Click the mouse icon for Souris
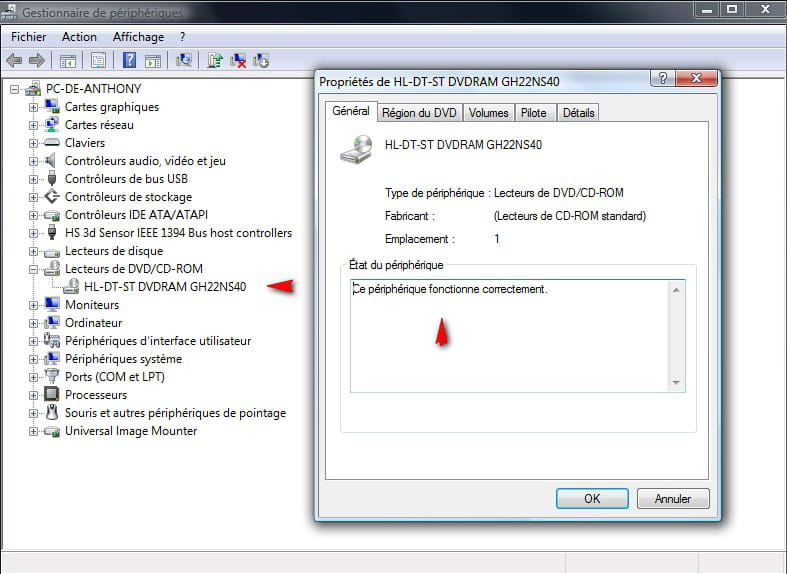This screenshot has width=787, height=574. click(52, 412)
